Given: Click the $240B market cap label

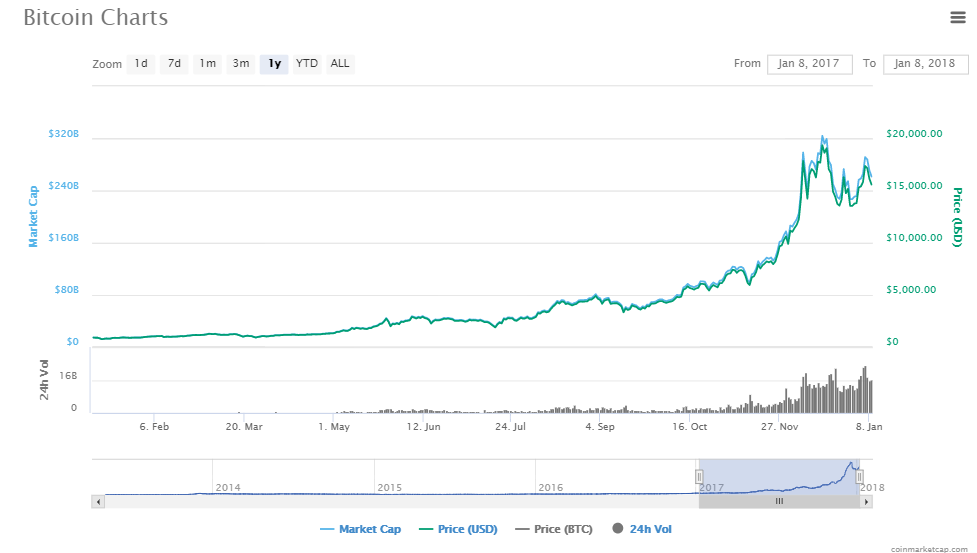Looking at the screenshot, I should pyautogui.click(x=64, y=186).
